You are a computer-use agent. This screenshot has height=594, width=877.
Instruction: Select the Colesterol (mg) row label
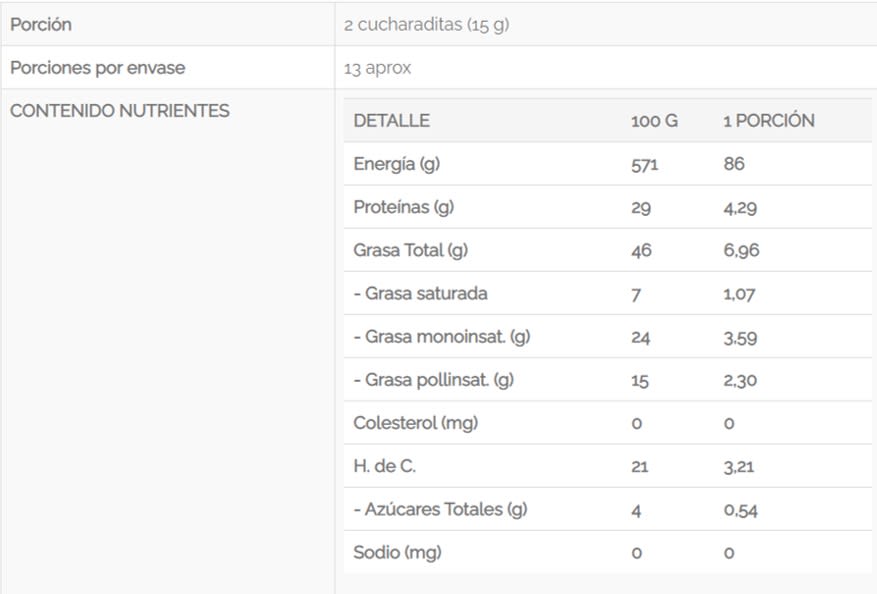pyautogui.click(x=416, y=423)
